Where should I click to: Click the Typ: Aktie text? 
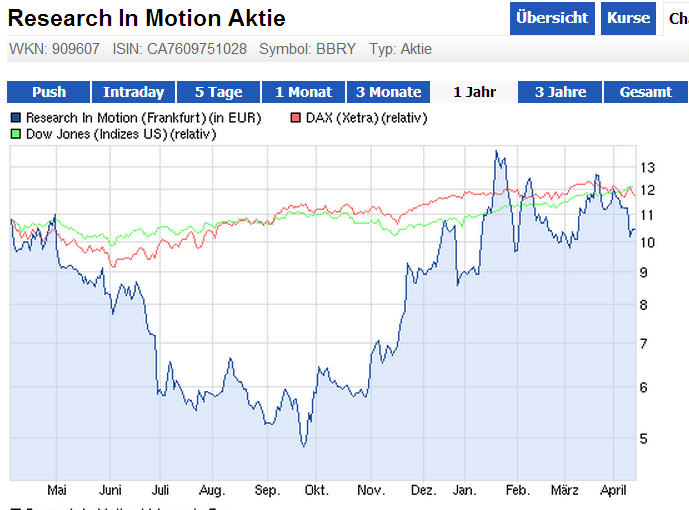400,49
